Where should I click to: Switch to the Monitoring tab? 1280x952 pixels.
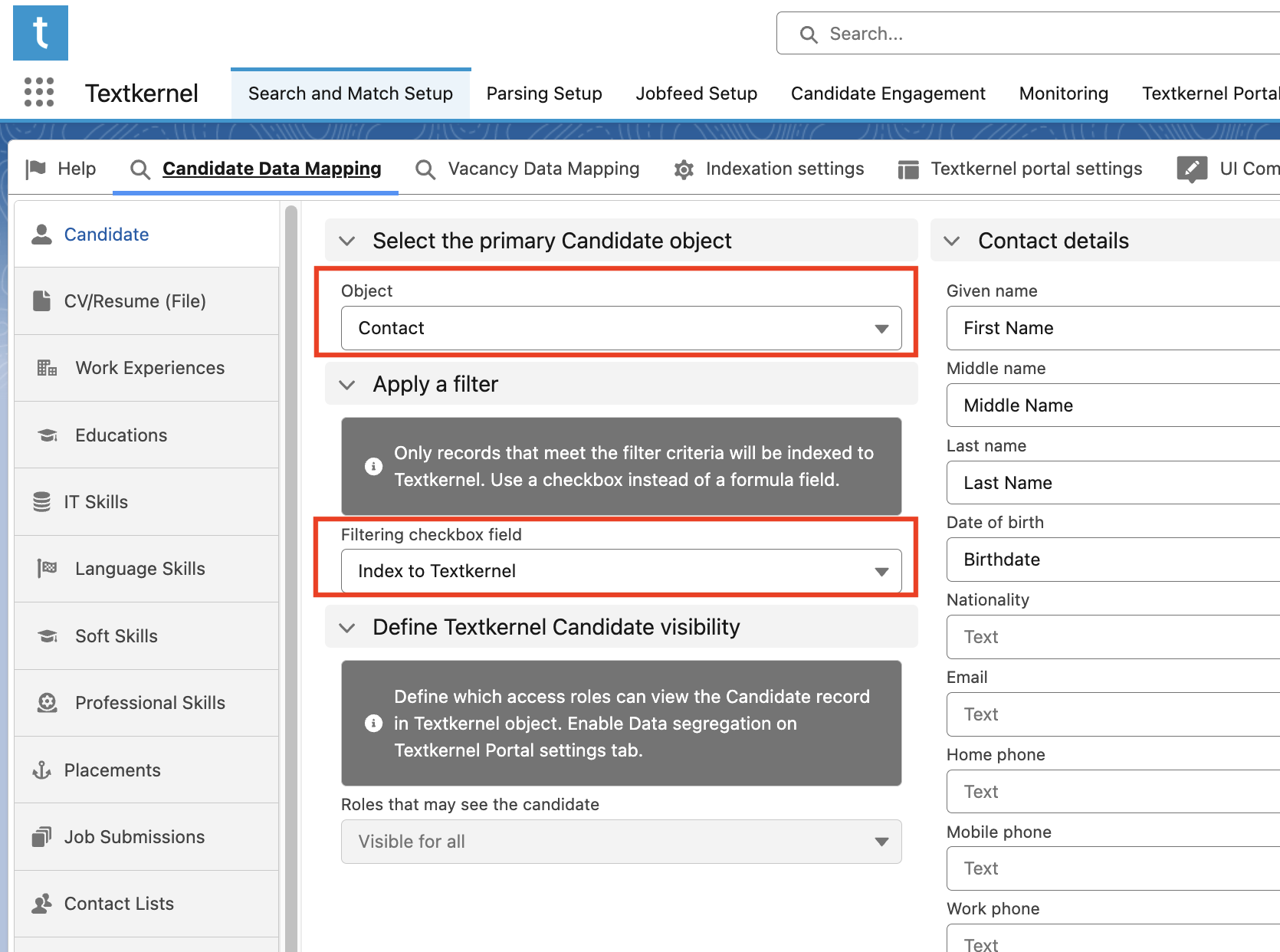pos(1063,94)
